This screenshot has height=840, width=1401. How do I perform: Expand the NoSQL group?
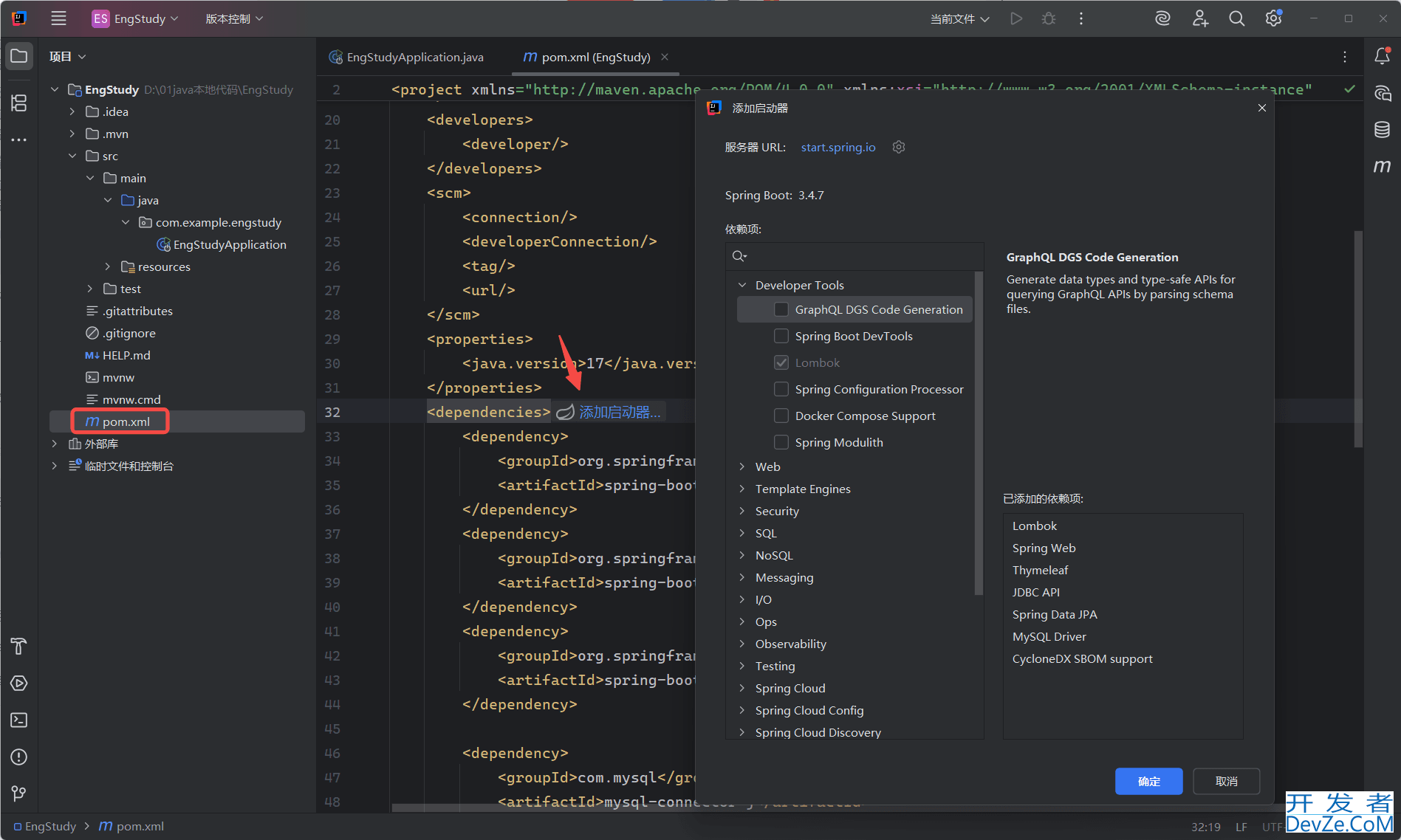(x=742, y=555)
